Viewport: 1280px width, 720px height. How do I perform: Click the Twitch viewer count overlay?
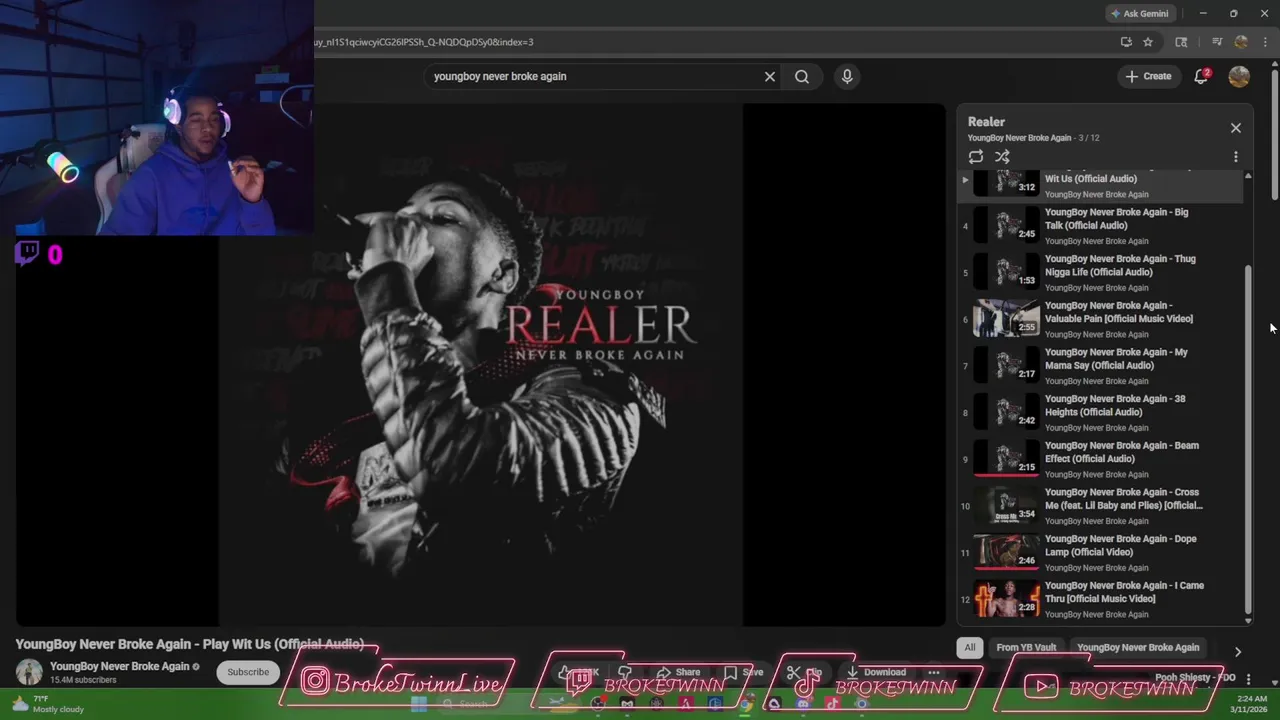pos(39,255)
